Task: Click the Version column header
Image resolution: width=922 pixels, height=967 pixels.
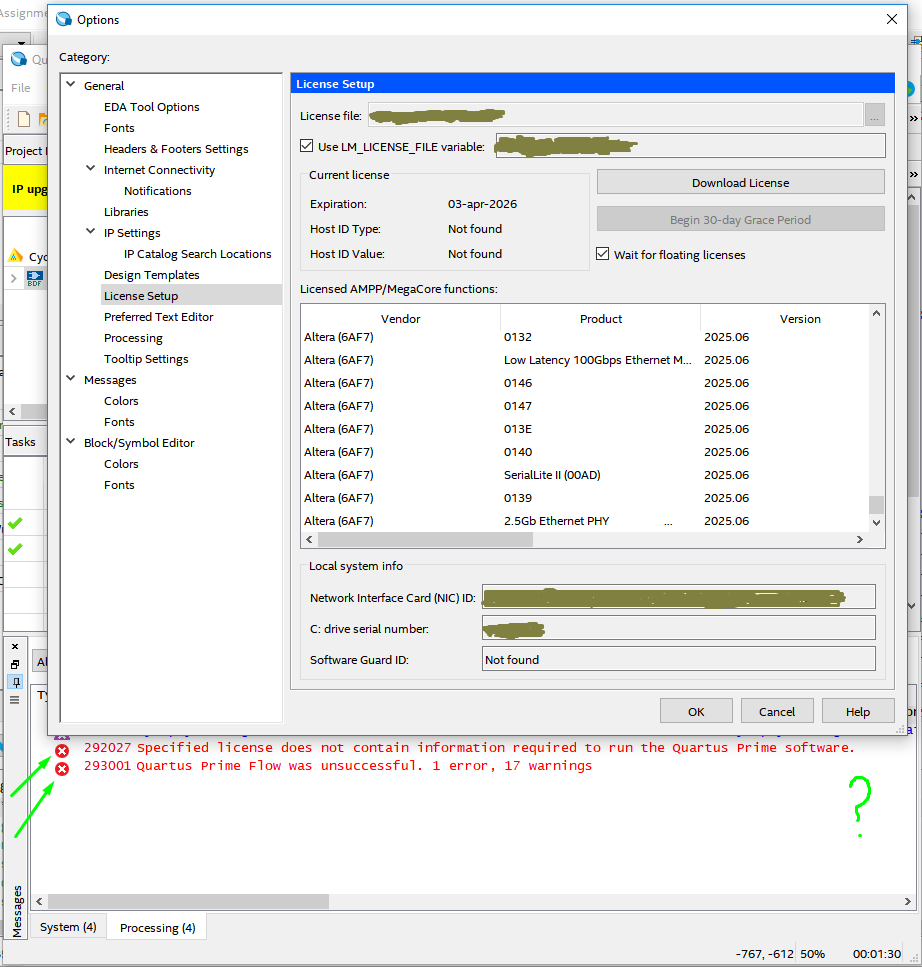Action: pos(800,318)
